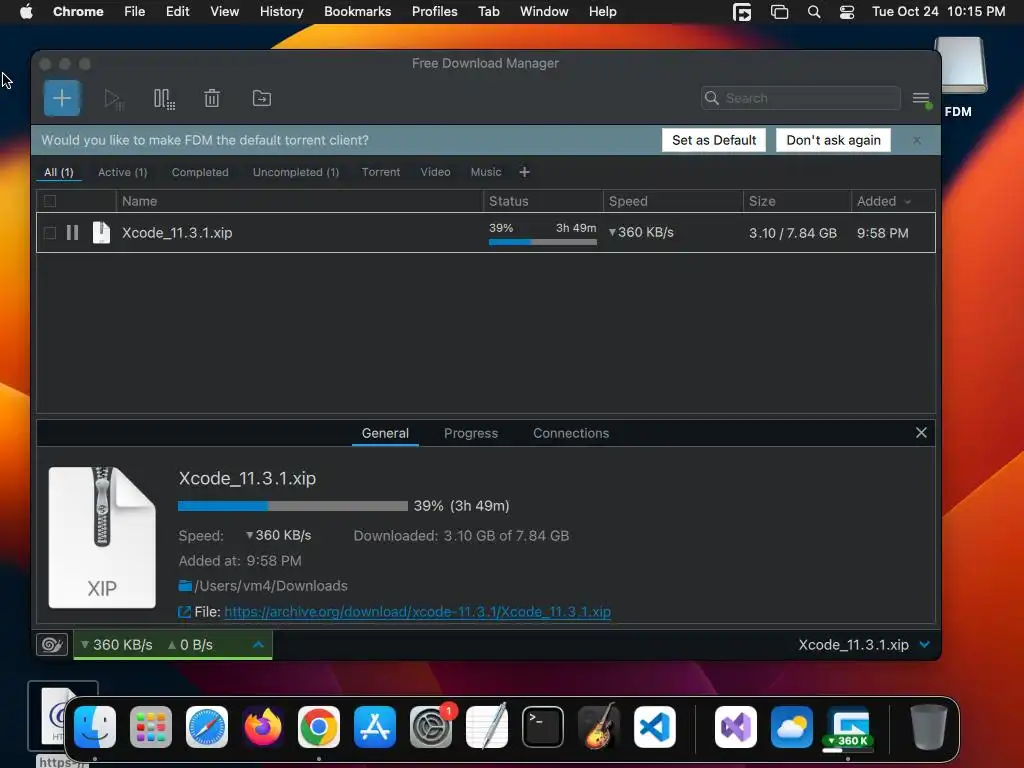Open the Bookmarks menu in menu bar
Screen dimensions: 1024x768
coord(357,12)
